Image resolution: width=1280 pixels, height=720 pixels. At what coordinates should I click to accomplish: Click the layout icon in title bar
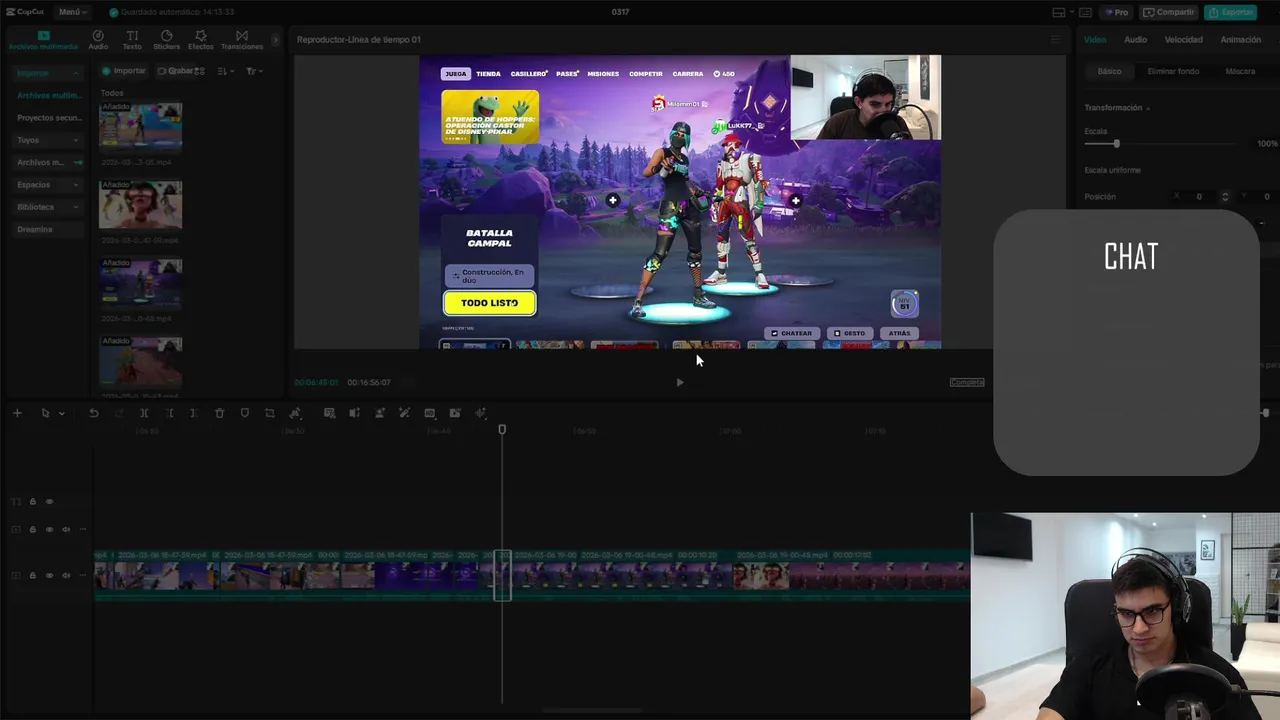tap(1059, 12)
